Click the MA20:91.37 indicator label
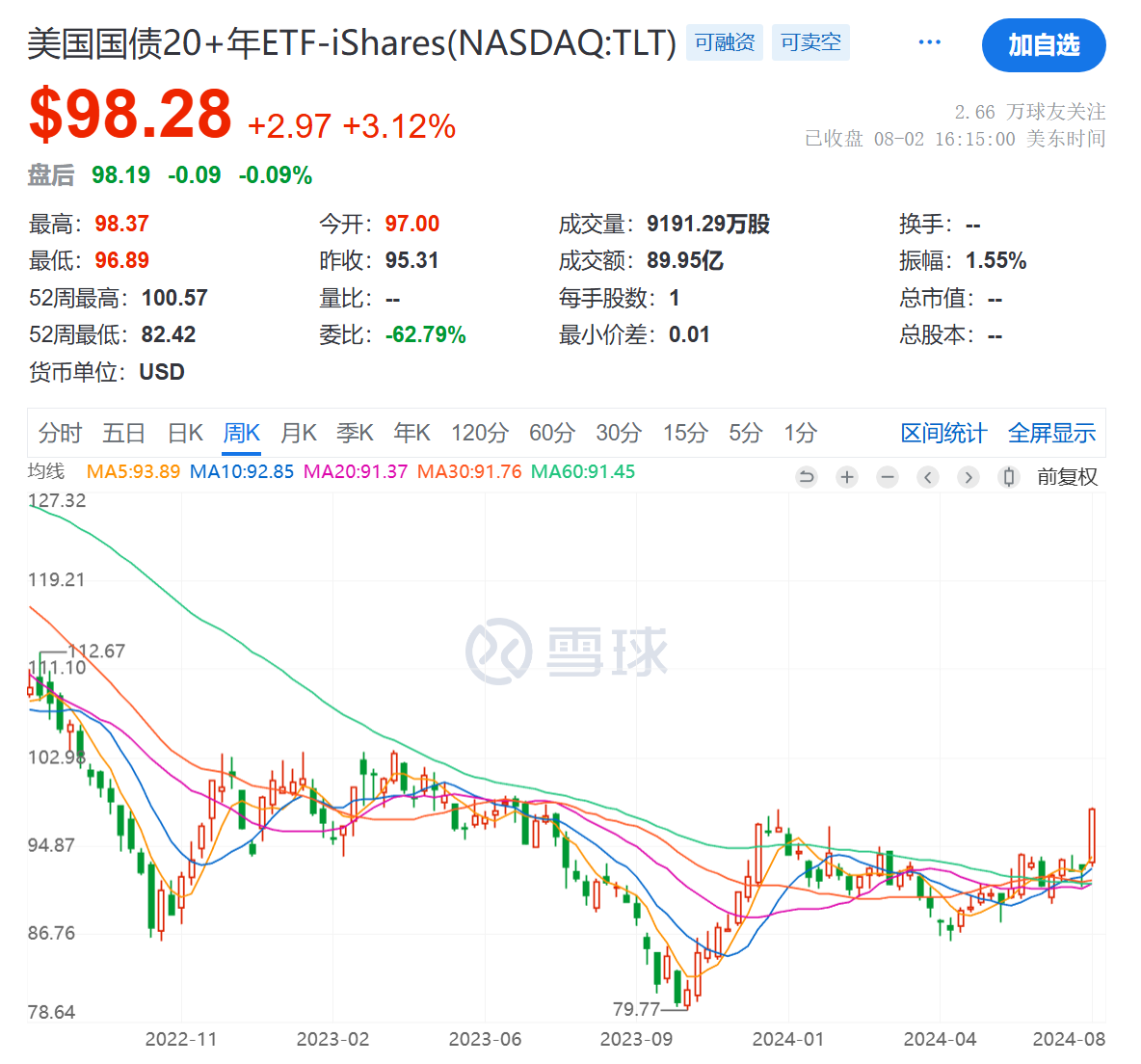The image size is (1141, 1064). pos(356,472)
